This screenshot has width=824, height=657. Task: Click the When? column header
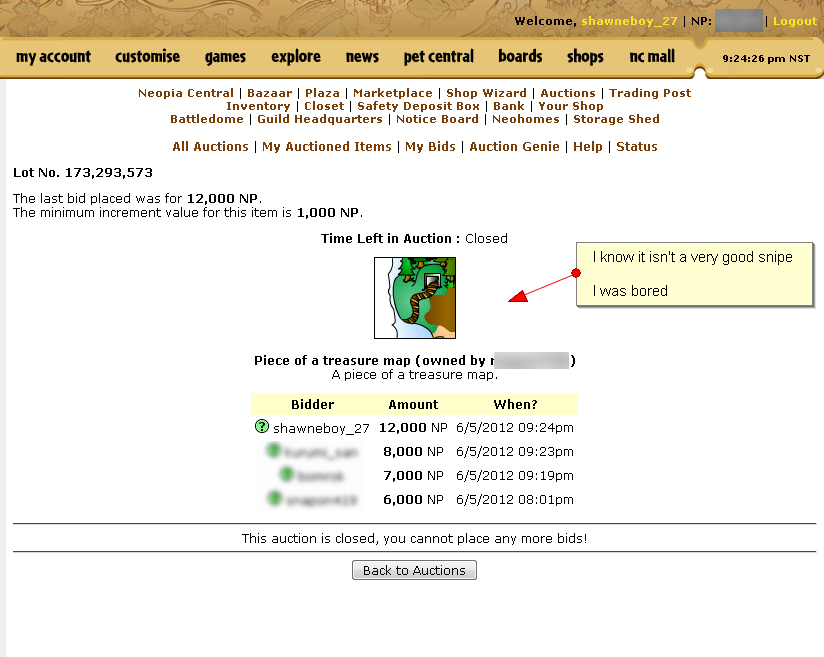[x=516, y=404]
